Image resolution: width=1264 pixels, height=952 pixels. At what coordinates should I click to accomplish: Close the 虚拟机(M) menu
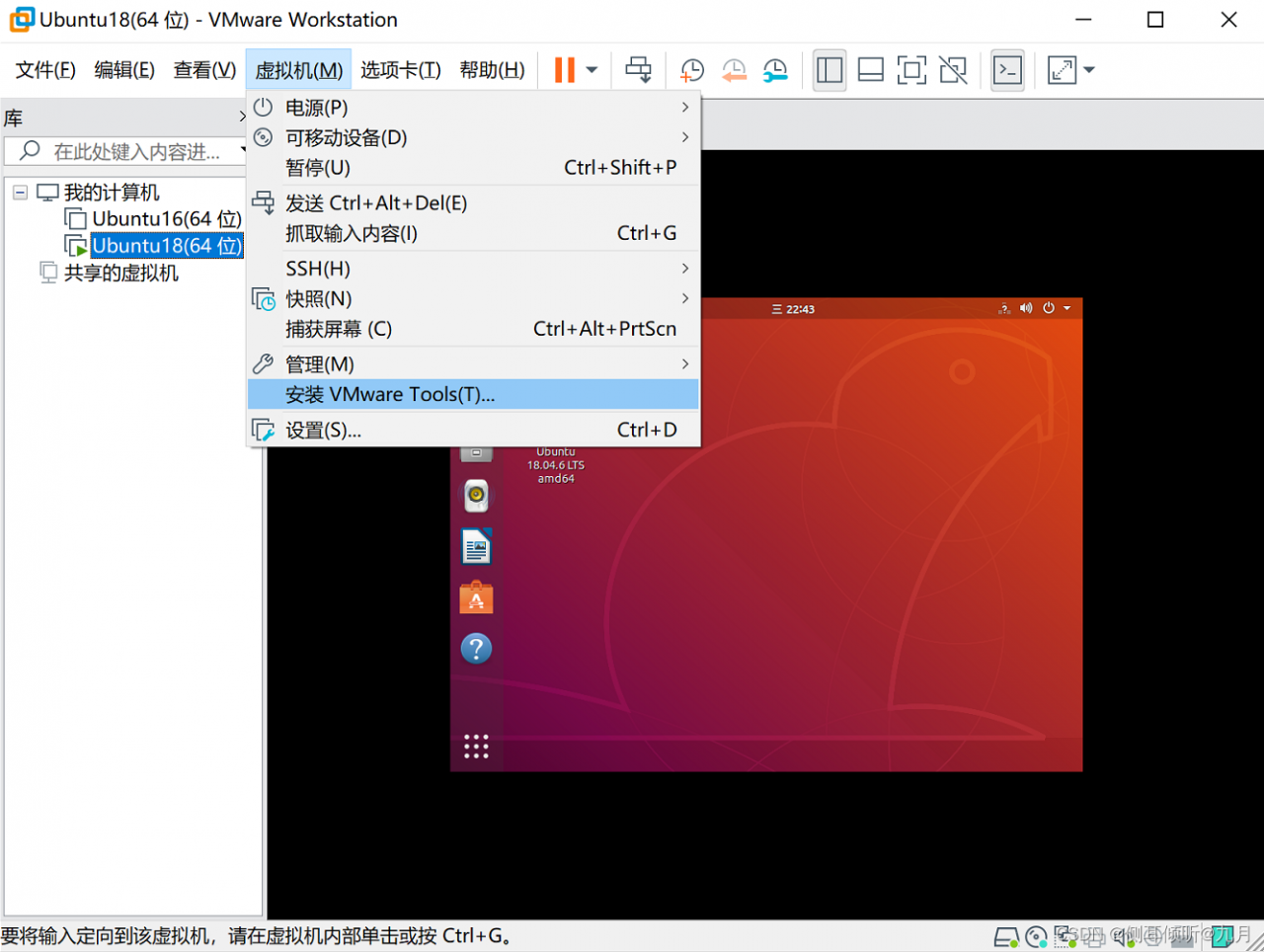pyautogui.click(x=298, y=70)
